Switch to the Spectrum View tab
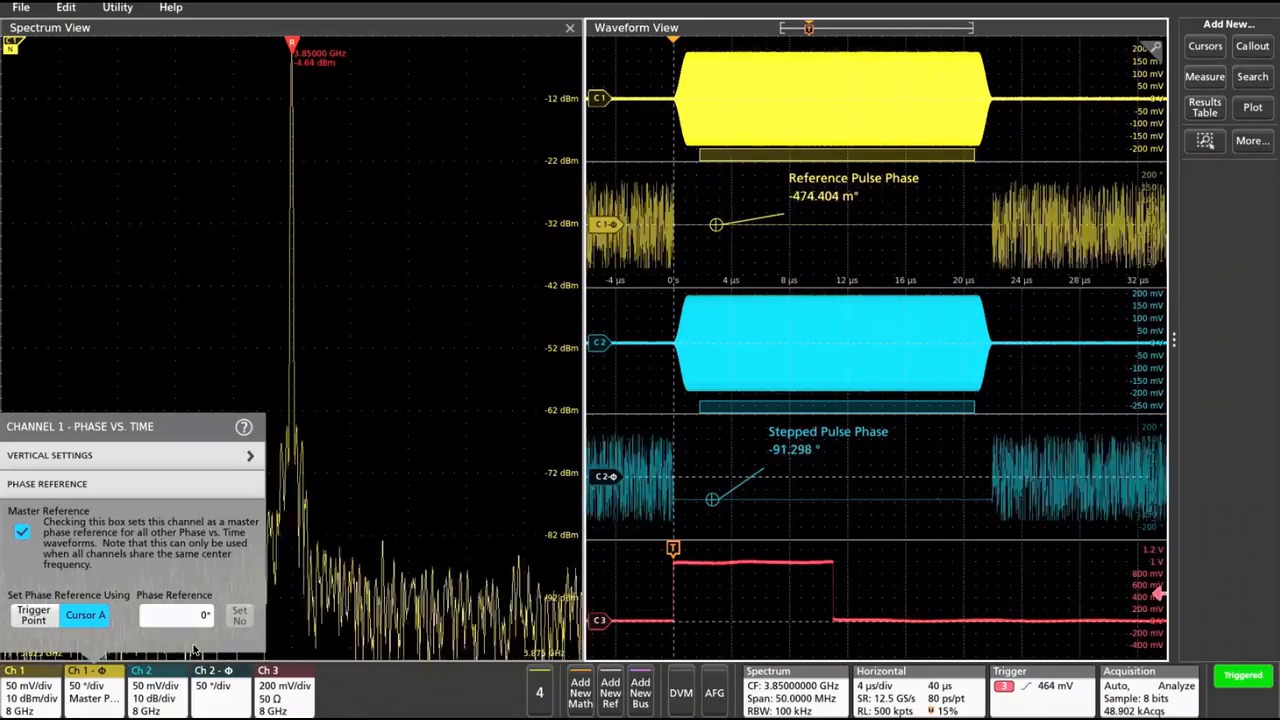The height and width of the screenshot is (720, 1280). point(49,27)
